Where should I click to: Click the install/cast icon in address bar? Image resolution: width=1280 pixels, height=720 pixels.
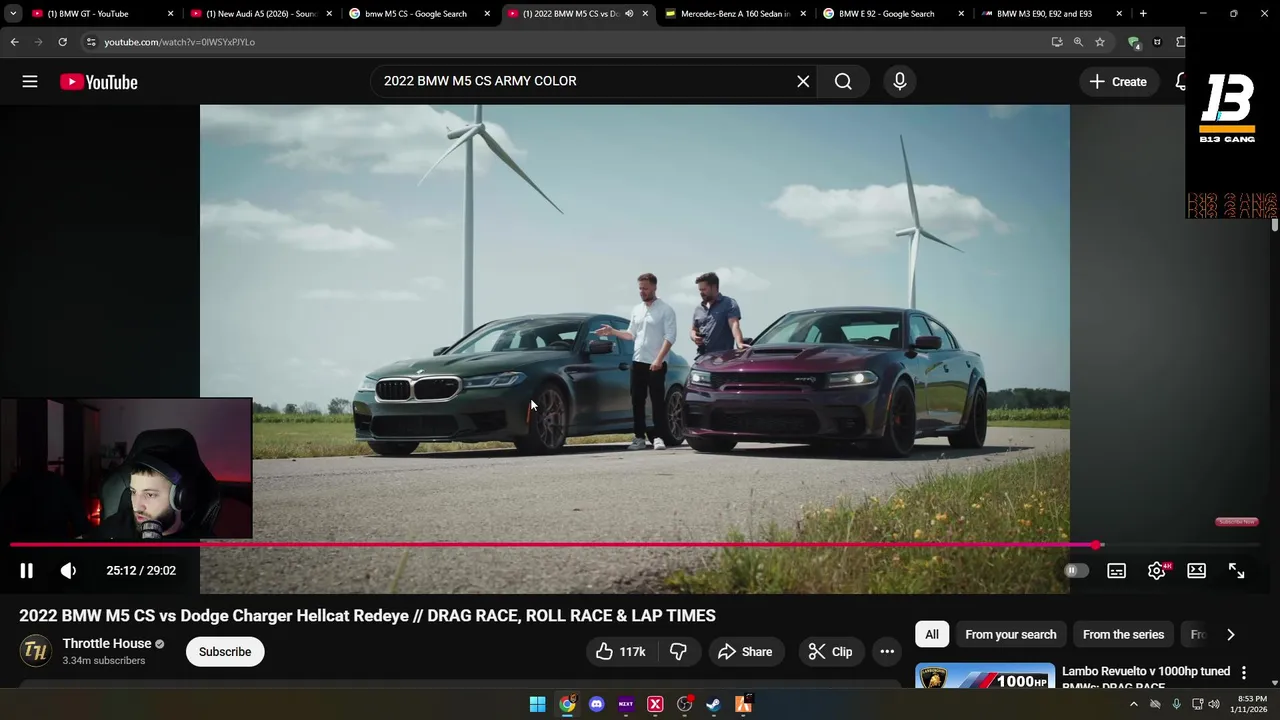pyautogui.click(x=1057, y=42)
